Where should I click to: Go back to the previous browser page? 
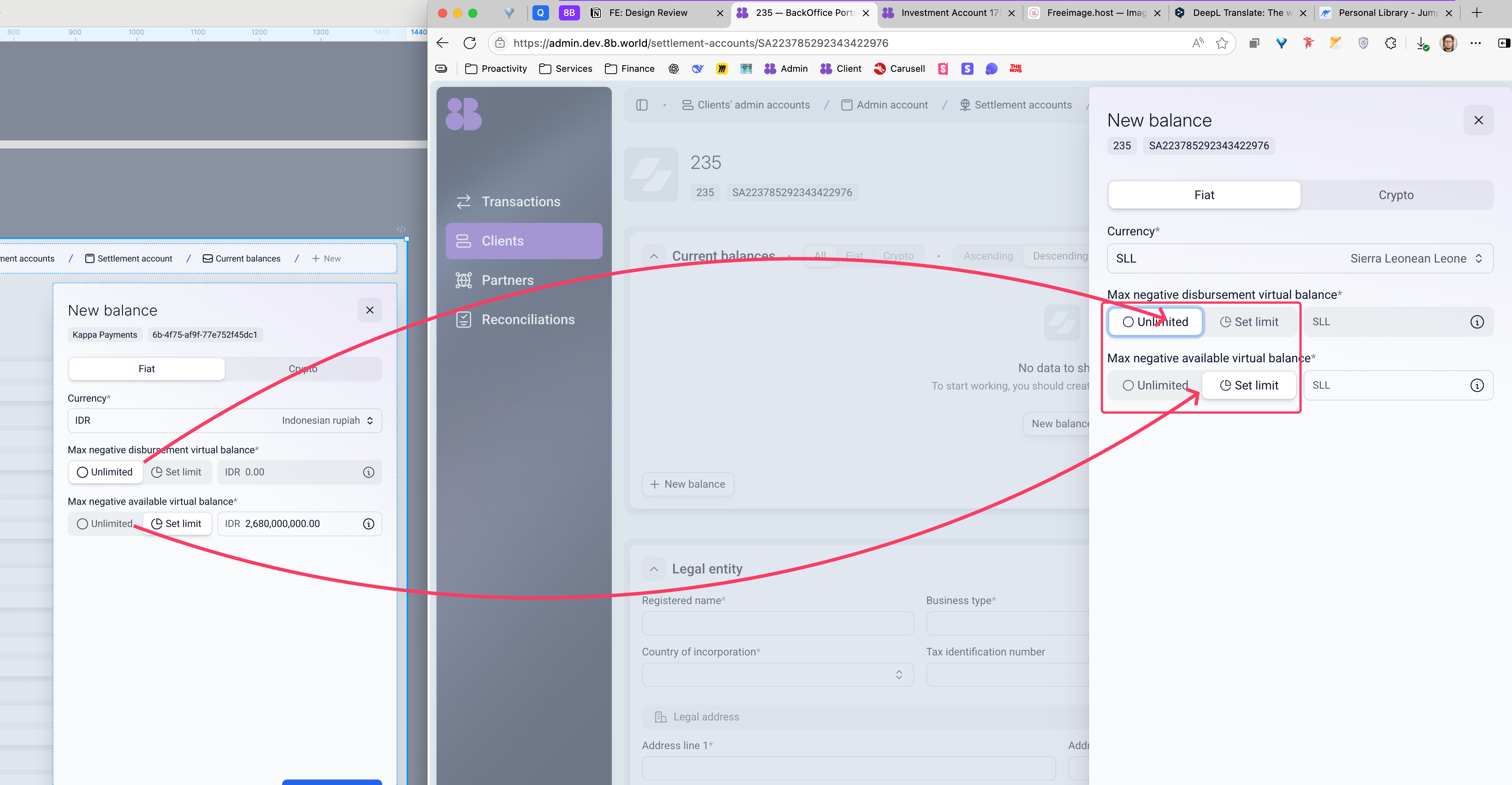pyautogui.click(x=443, y=43)
